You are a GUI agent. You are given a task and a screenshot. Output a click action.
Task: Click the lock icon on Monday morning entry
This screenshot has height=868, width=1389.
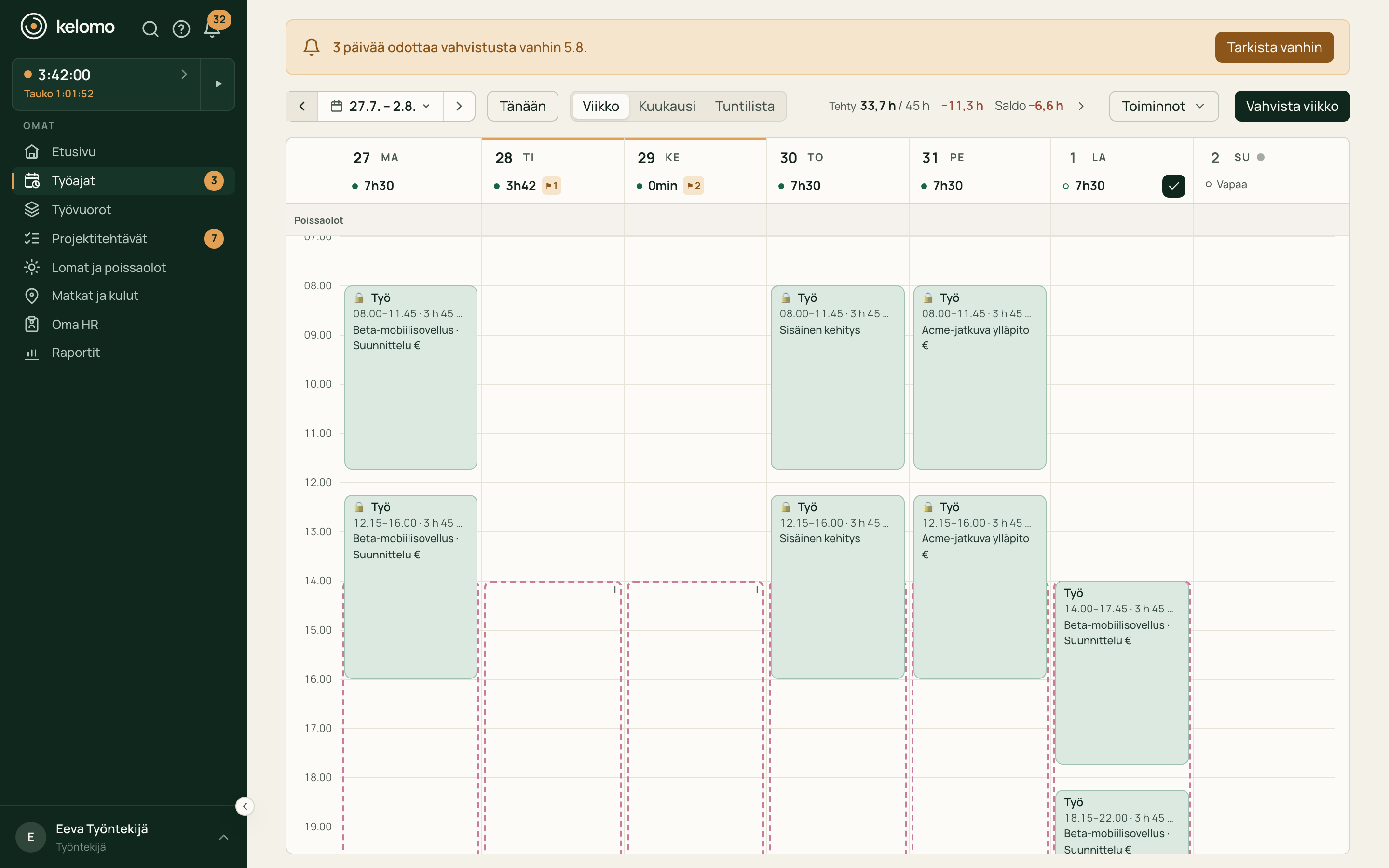pos(359,298)
